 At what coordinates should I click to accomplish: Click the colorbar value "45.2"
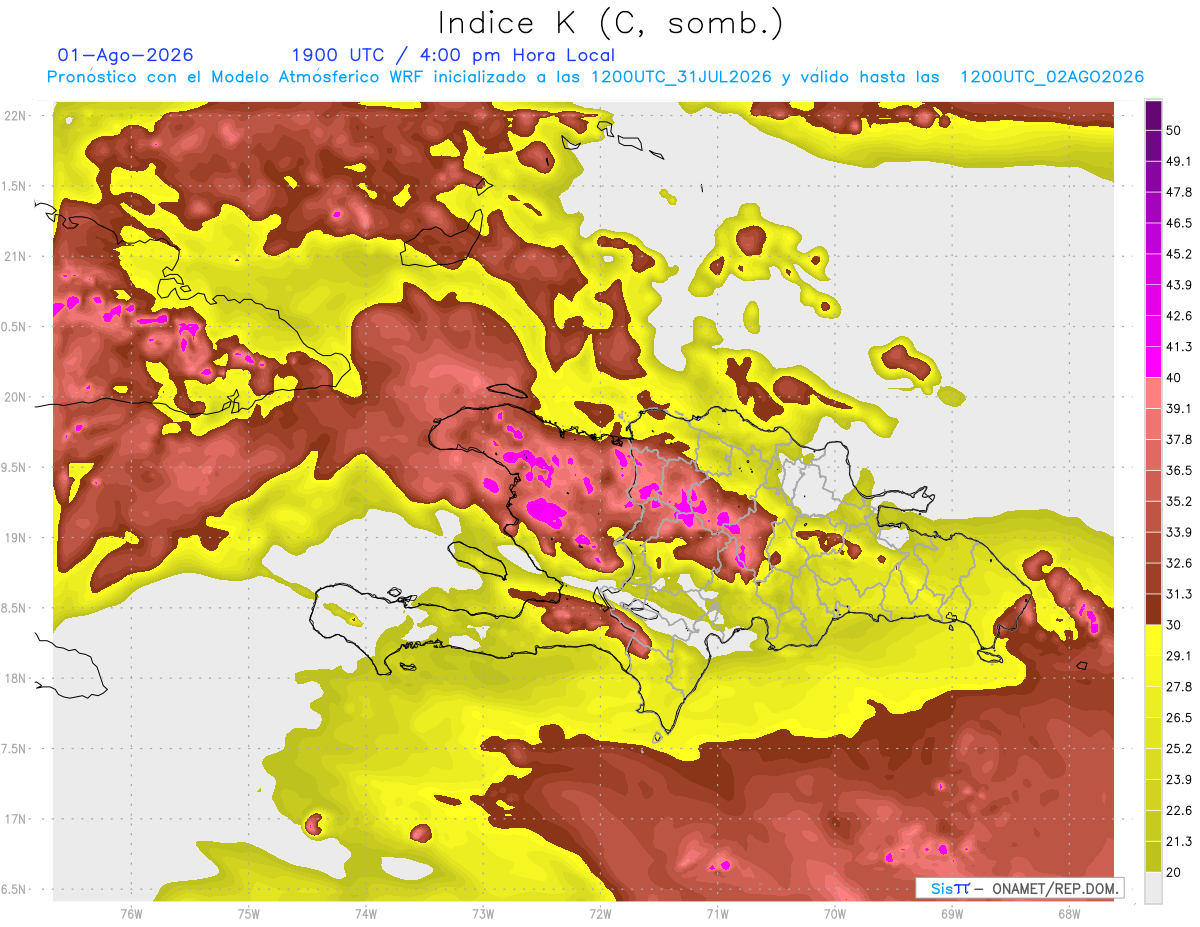coord(1179,254)
